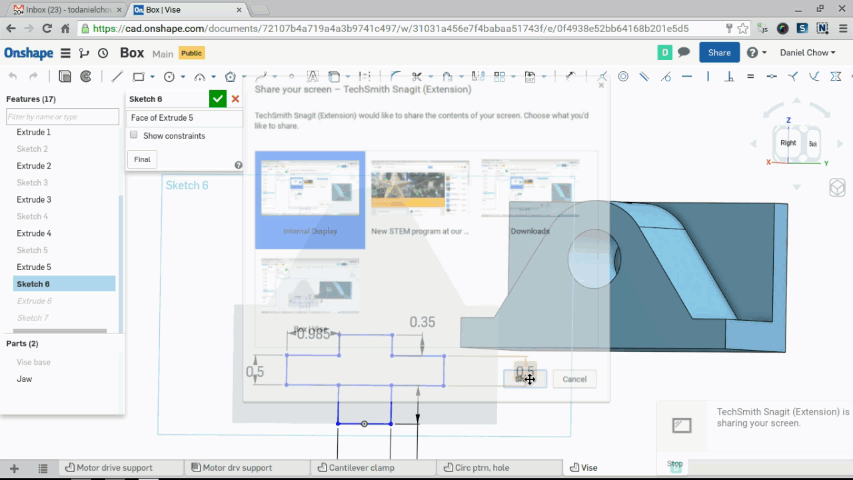Click the Undo arrow in sketch toolbar
This screenshot has width=853, height=480.
click(x=13, y=77)
